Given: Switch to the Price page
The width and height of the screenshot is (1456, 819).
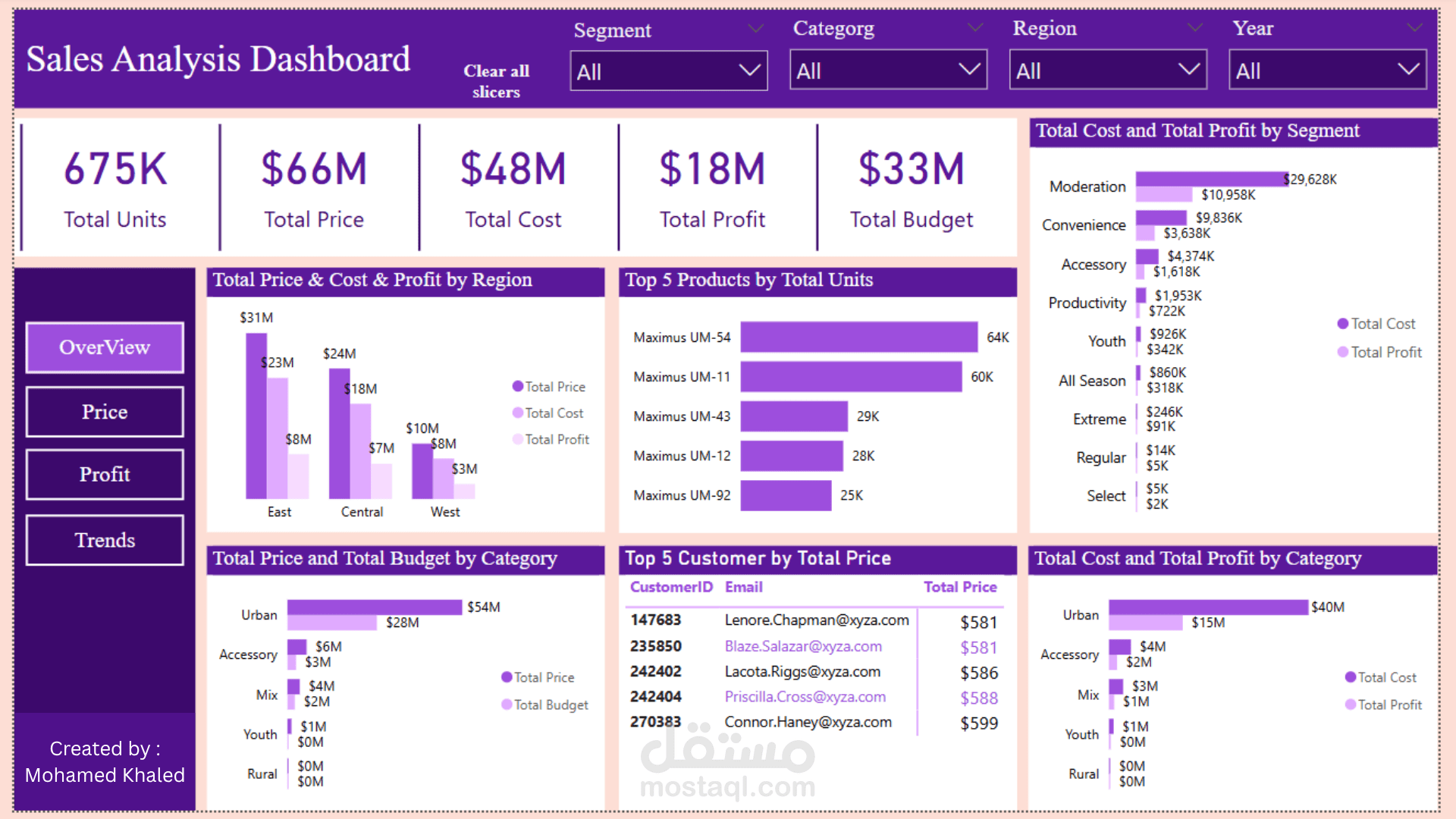Looking at the screenshot, I should point(105,412).
